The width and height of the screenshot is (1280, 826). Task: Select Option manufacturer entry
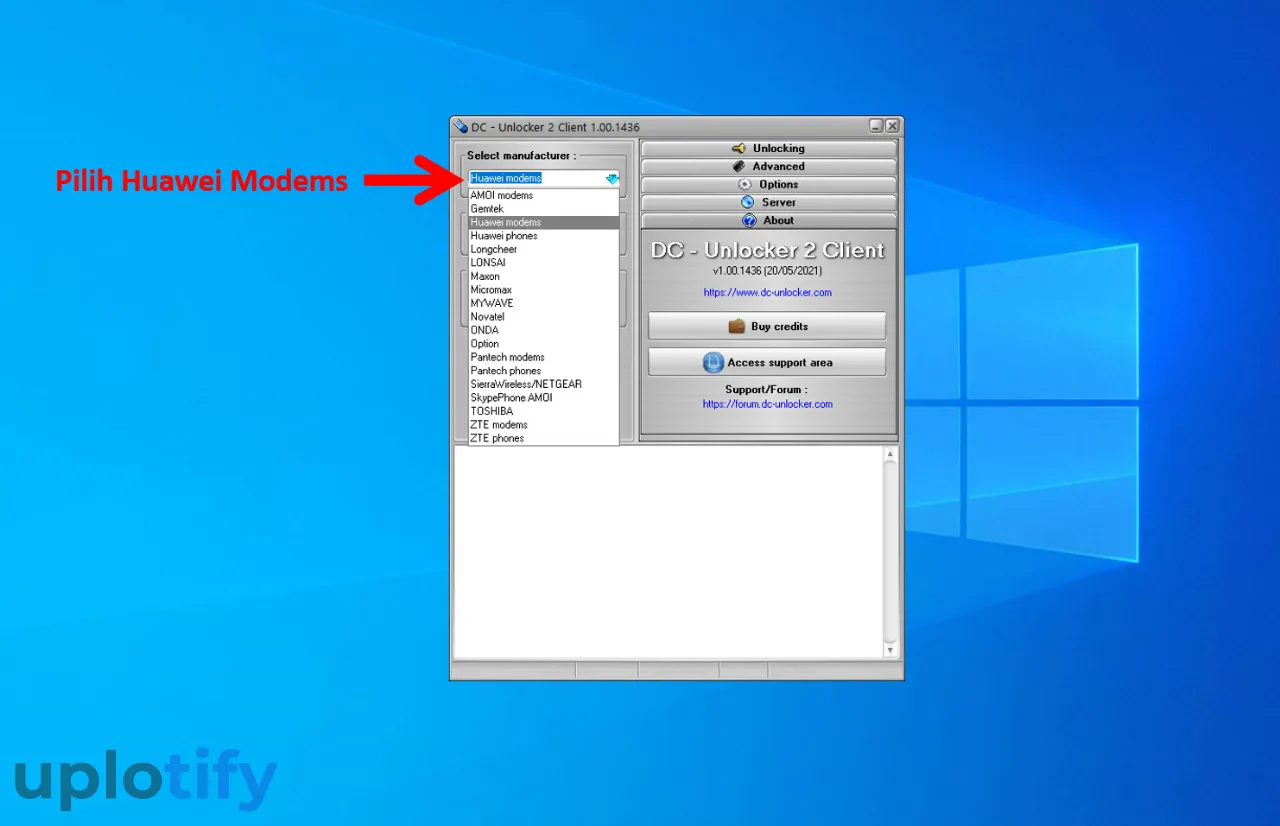[x=544, y=344]
